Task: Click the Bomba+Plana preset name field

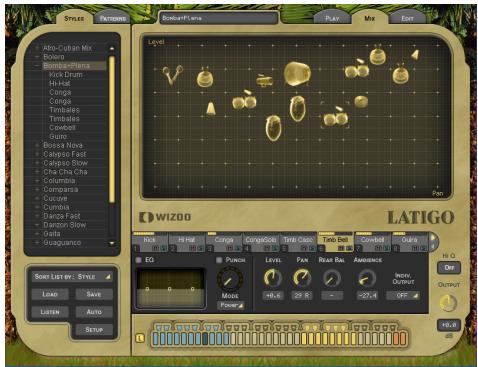Action: (x=218, y=18)
